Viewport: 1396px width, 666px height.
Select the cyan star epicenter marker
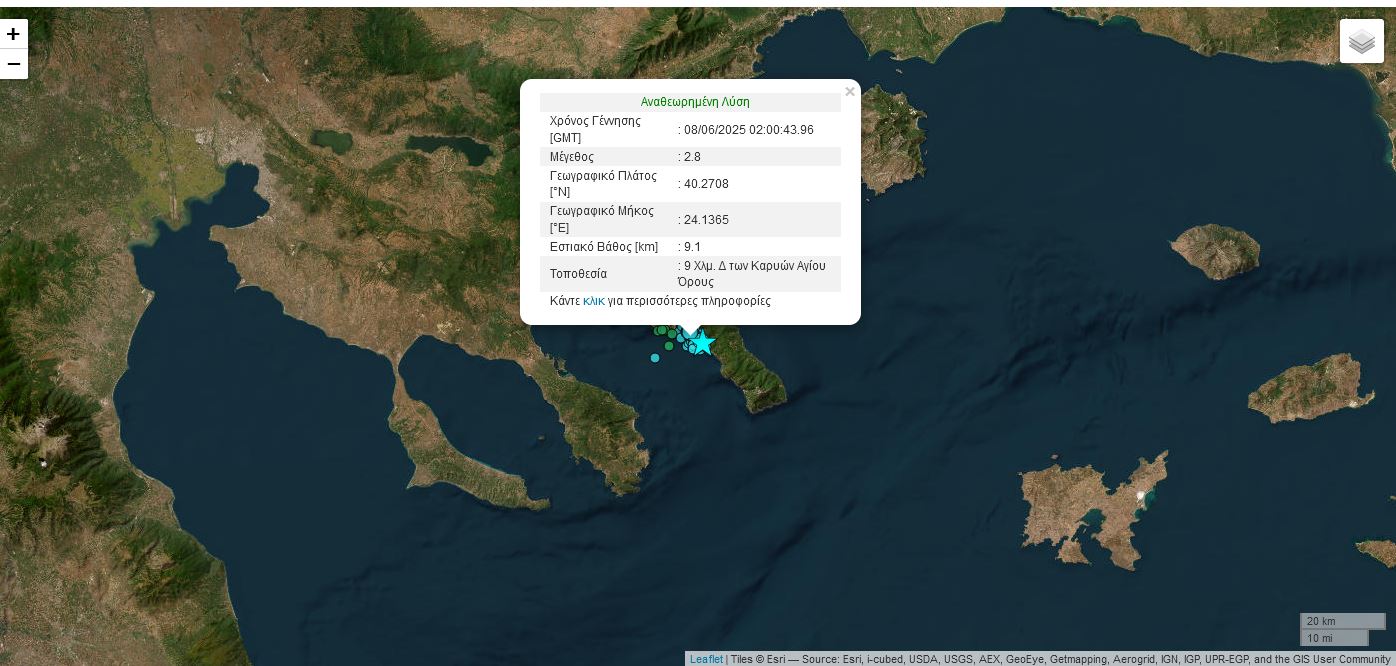[x=704, y=343]
